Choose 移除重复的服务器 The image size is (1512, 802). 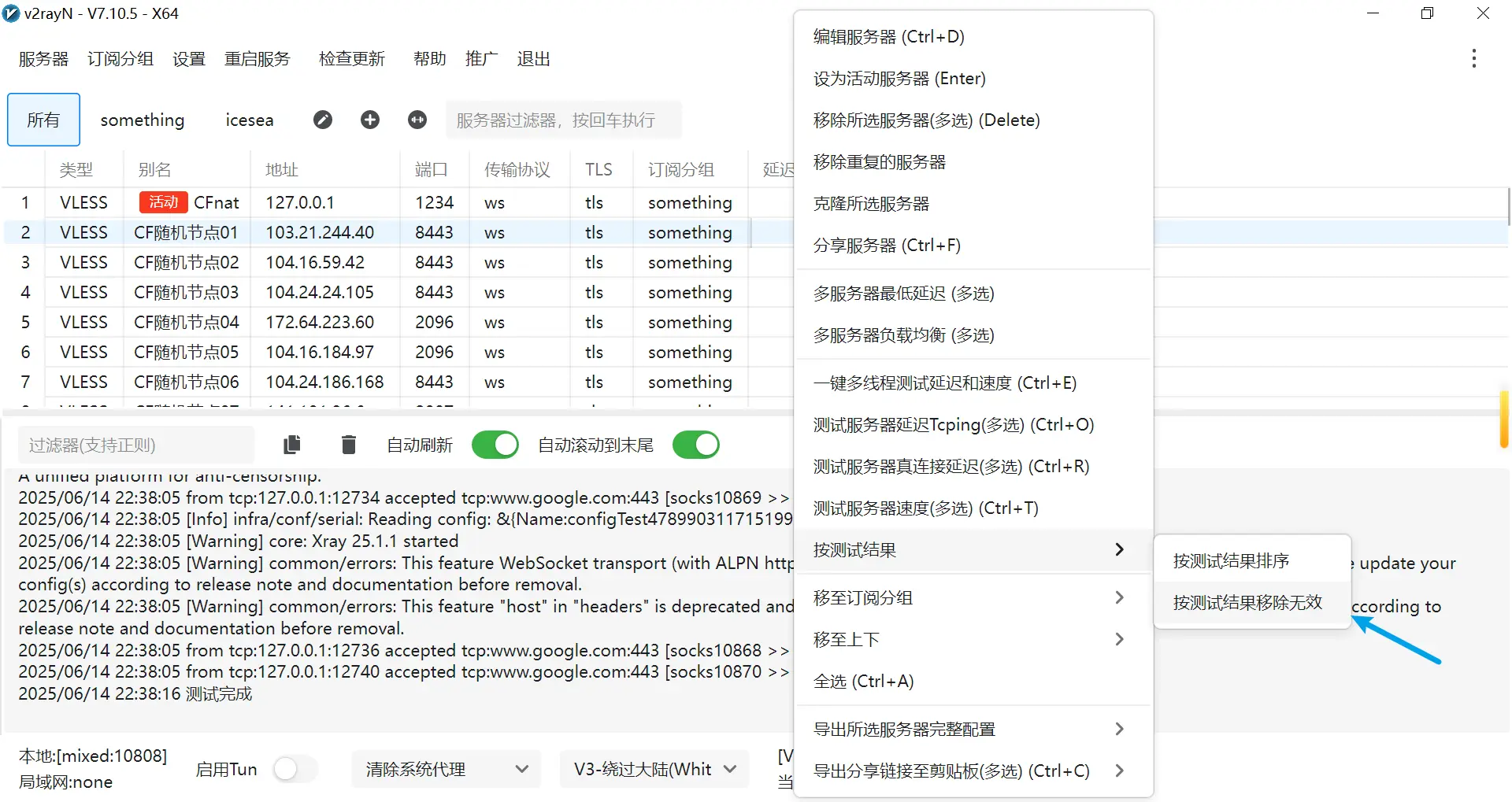coord(973,161)
